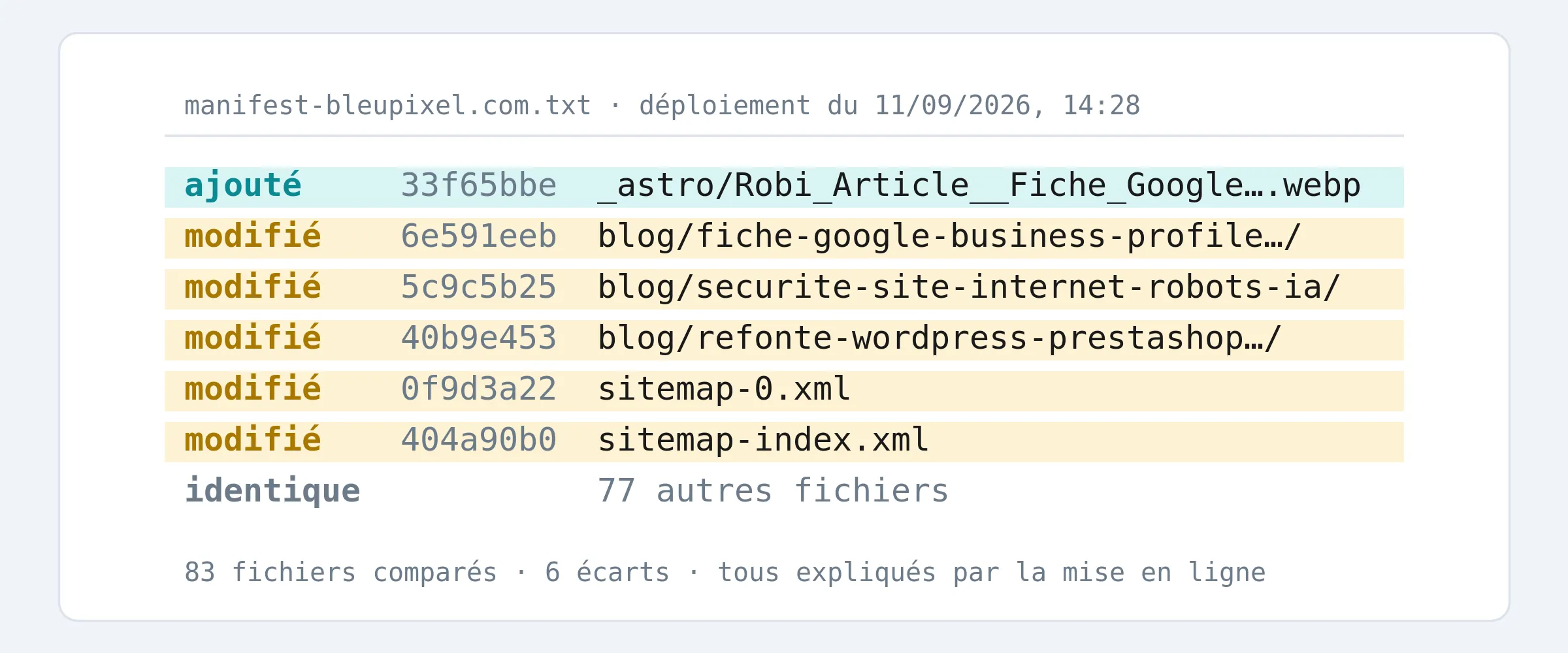The width and height of the screenshot is (1568, 653).
Task: Click "modifié" in the sitemap-index.xml row
Action: click(x=253, y=440)
